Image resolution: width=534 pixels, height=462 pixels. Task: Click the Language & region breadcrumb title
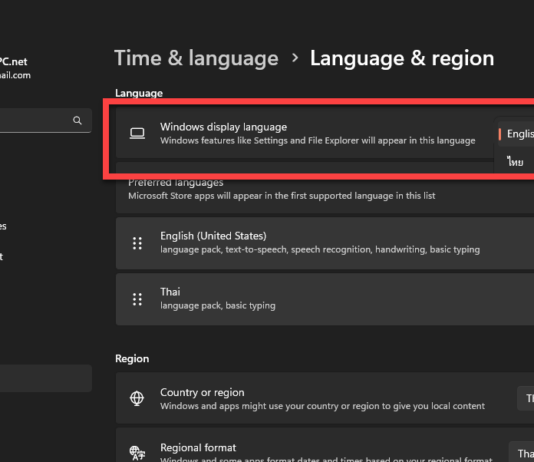(x=402, y=58)
